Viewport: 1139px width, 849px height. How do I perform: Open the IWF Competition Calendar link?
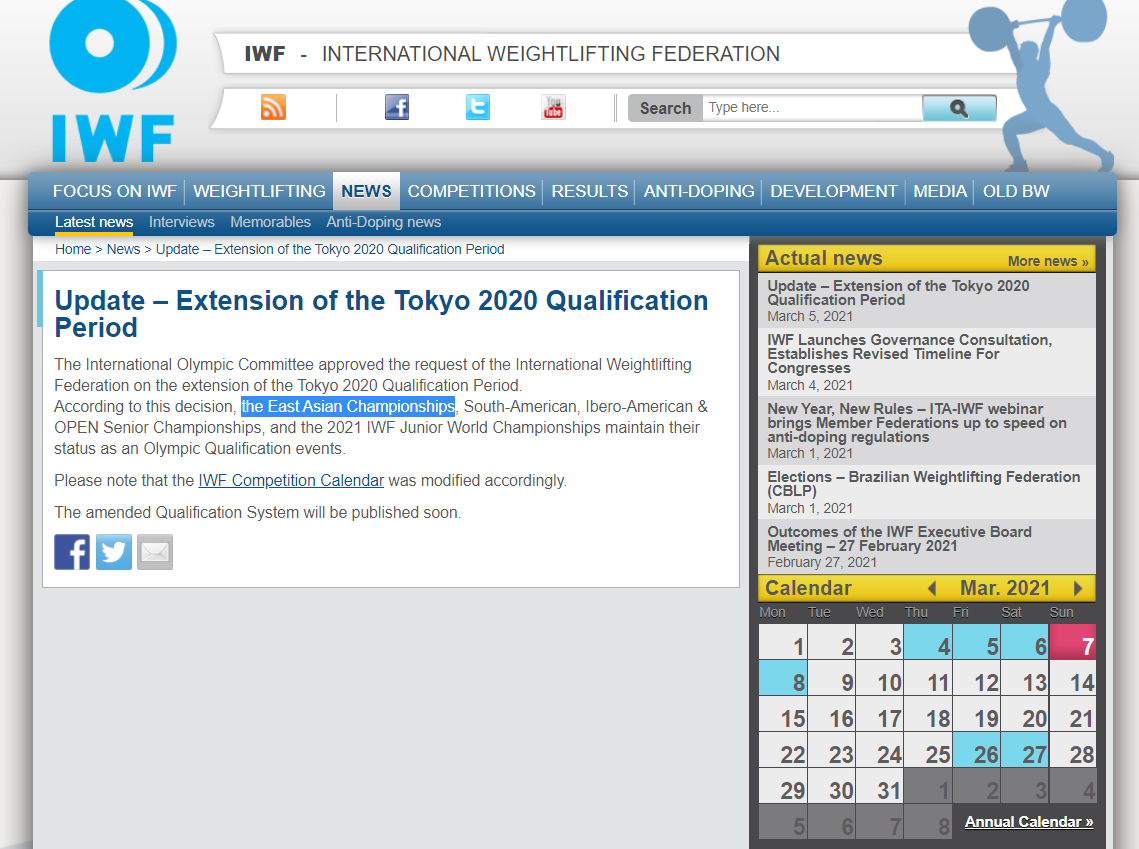click(x=291, y=480)
